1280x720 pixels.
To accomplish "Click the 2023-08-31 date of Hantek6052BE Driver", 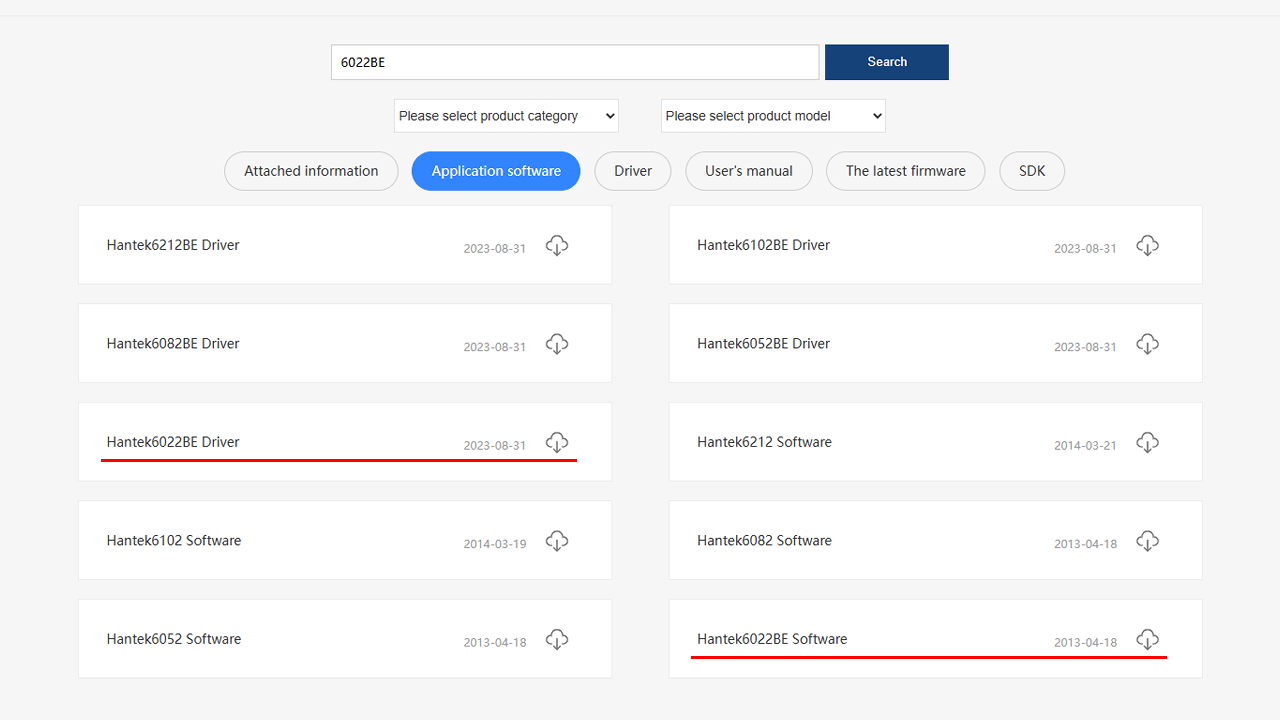I will tap(1085, 347).
